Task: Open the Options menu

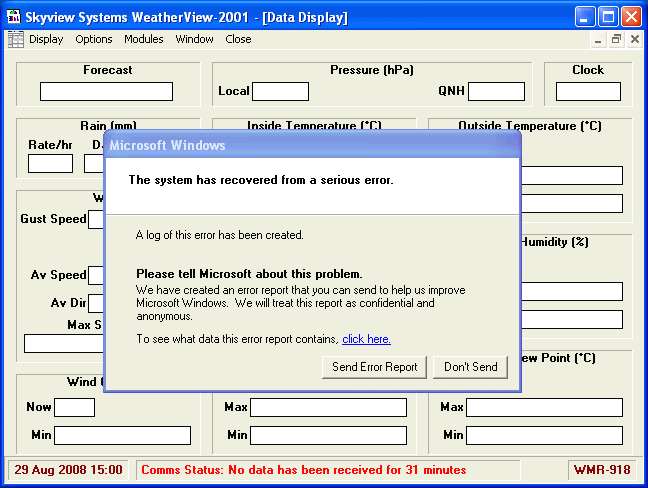Action: click(x=94, y=39)
